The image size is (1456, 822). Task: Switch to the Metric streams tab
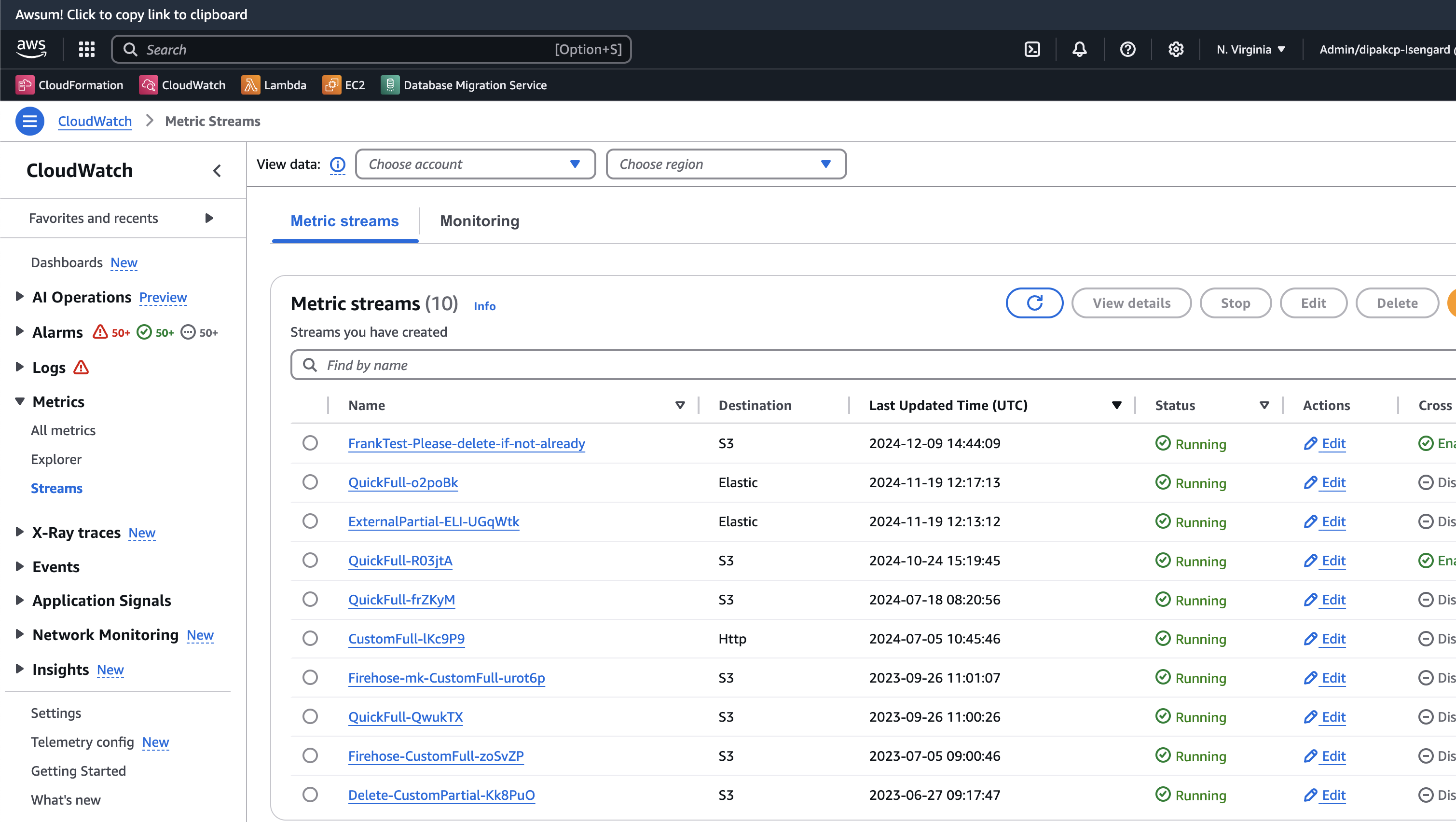pyautogui.click(x=344, y=221)
